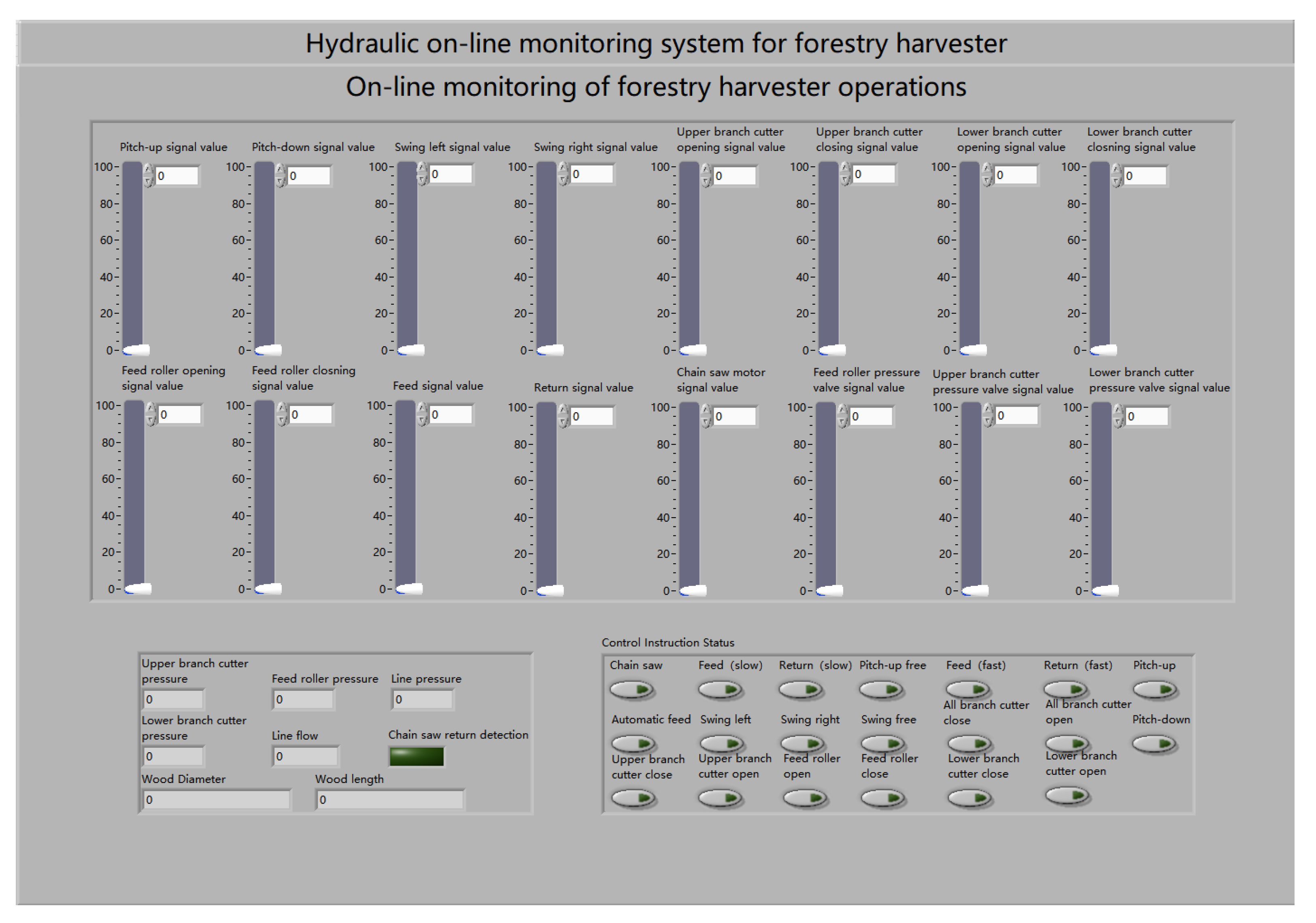Click the Feed roller open LED button

[x=805, y=798]
